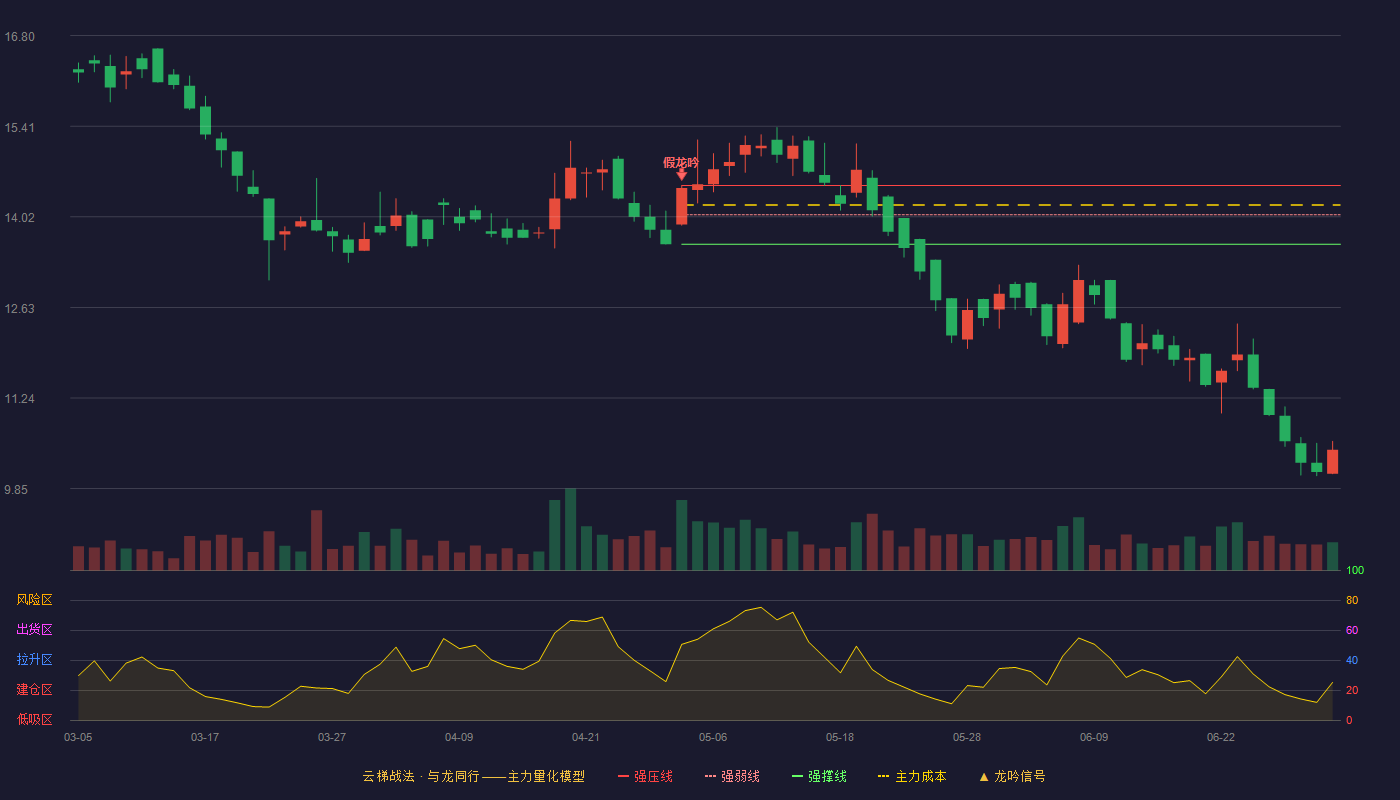Toggle the 主力成本 dashed yellow legend

point(912,776)
